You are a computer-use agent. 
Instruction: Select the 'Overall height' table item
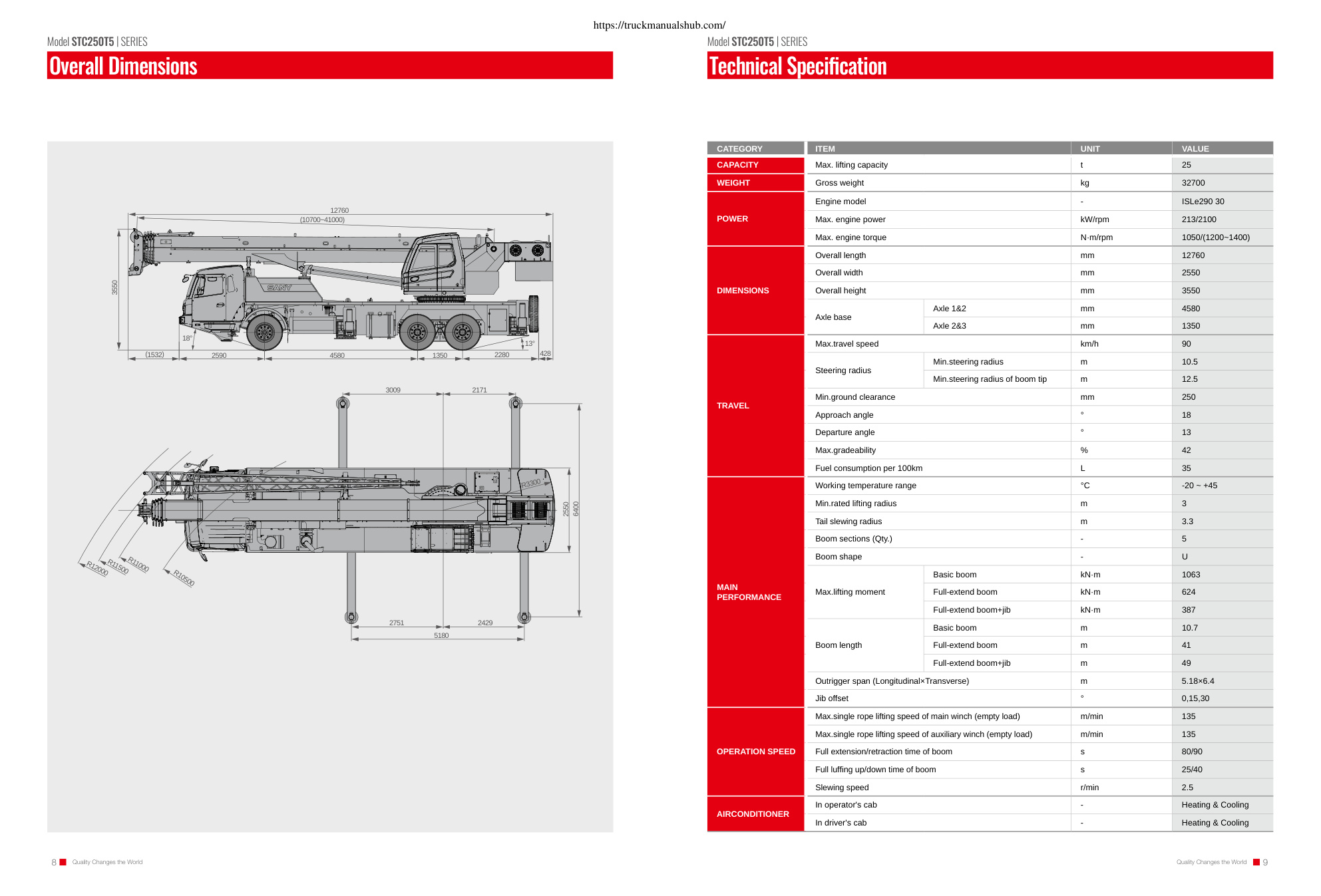[841, 291]
